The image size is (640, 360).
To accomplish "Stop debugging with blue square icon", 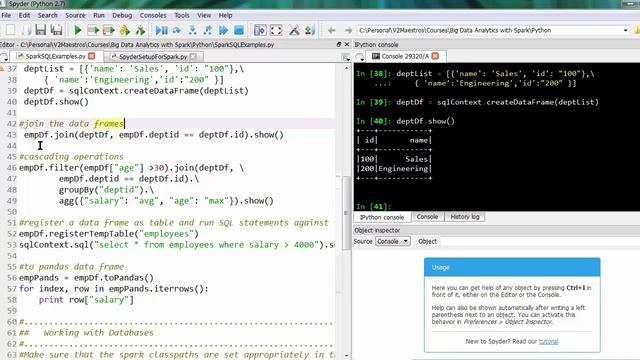I will [x=239, y=30].
